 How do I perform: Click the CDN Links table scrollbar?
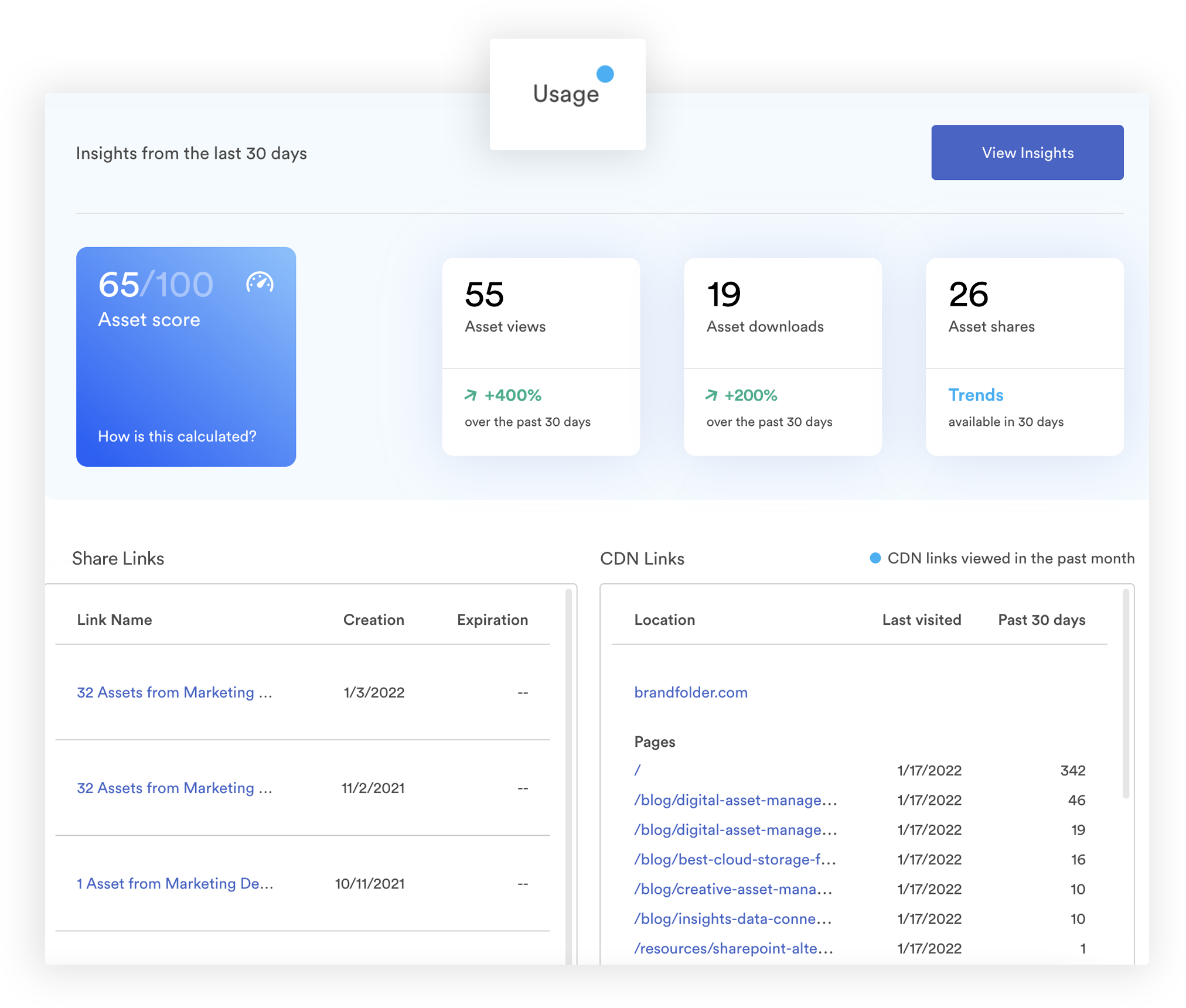[1126, 694]
